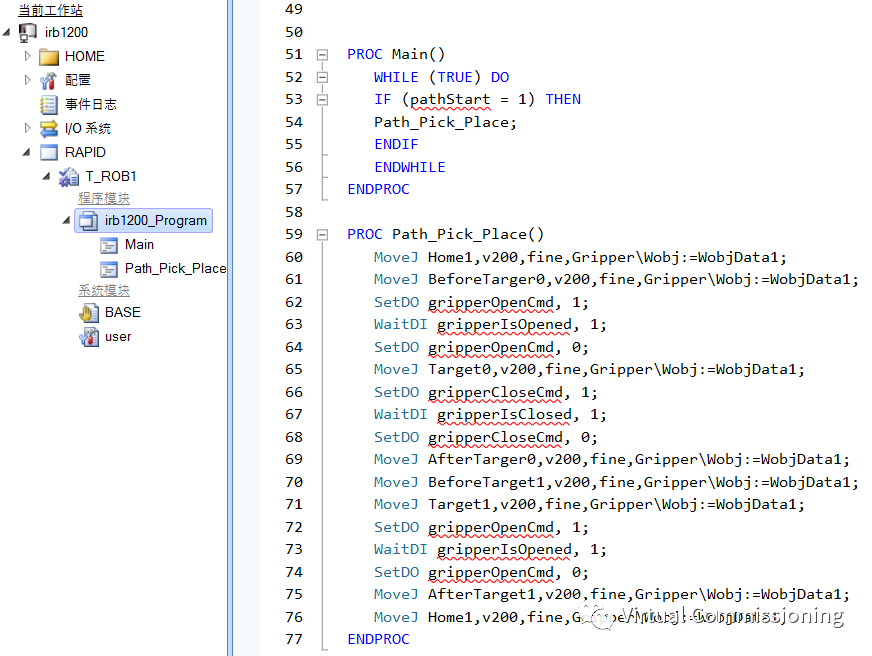The width and height of the screenshot is (872, 656).
Task: Open Main routine from the tree
Action: [x=139, y=245]
